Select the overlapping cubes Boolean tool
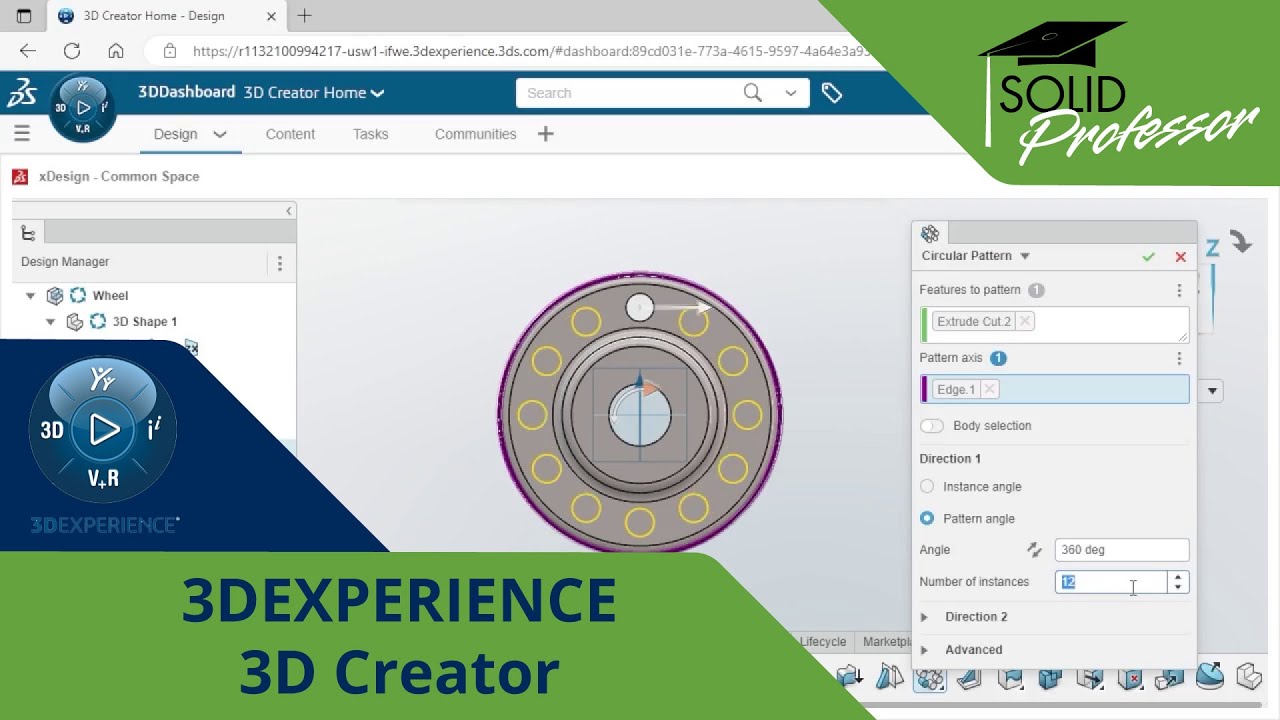 pos(1050,678)
